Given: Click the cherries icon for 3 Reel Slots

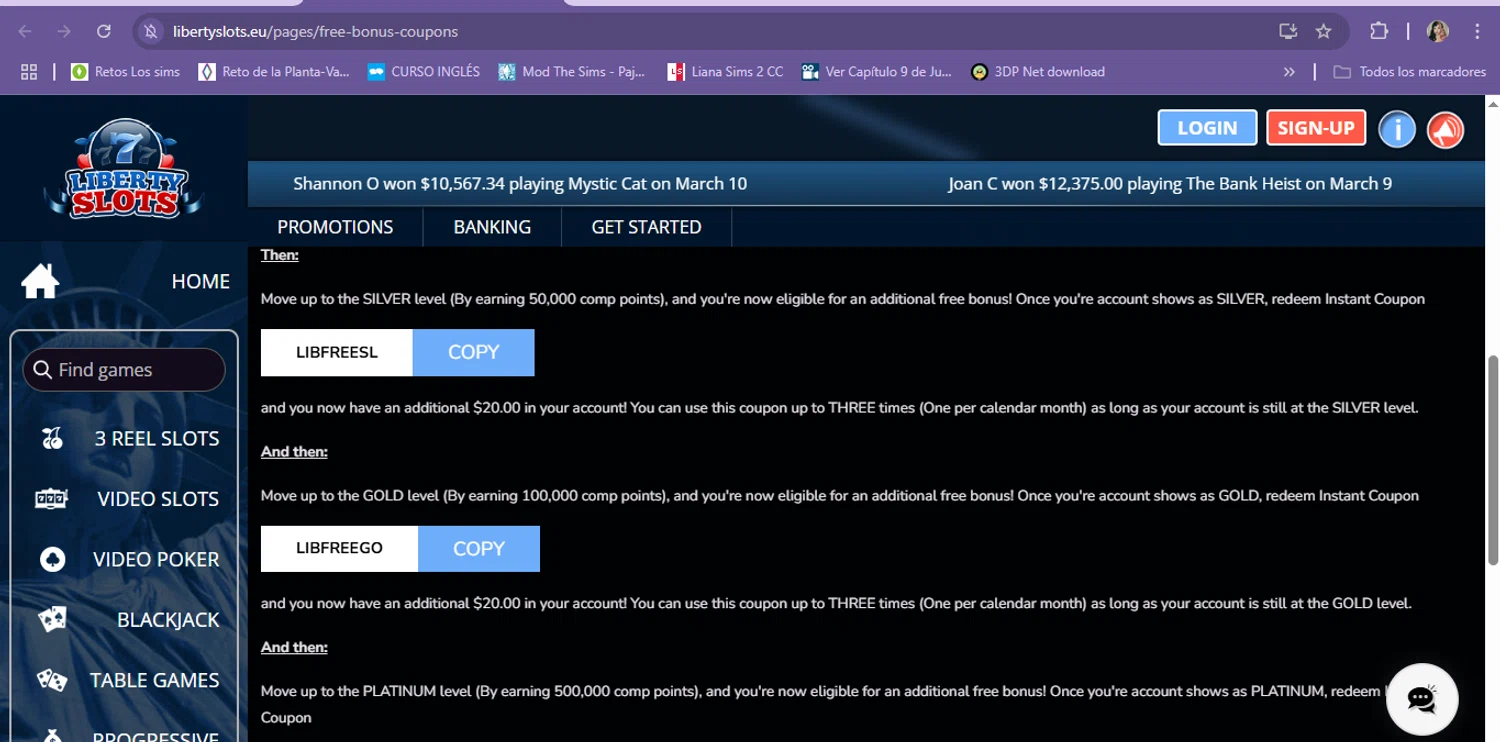Looking at the screenshot, I should [52, 438].
